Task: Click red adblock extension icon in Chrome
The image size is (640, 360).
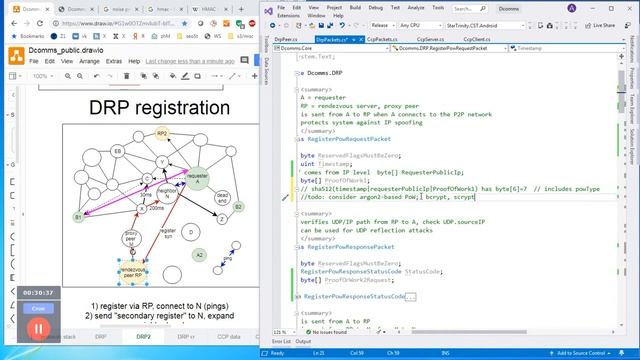Action: [252, 23]
